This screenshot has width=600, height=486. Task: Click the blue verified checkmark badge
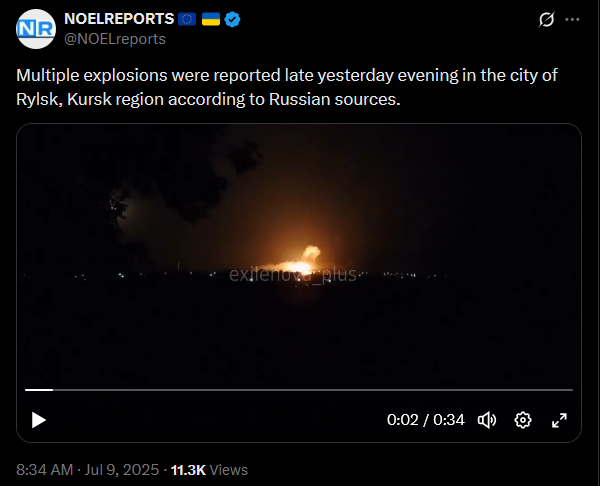point(232,19)
